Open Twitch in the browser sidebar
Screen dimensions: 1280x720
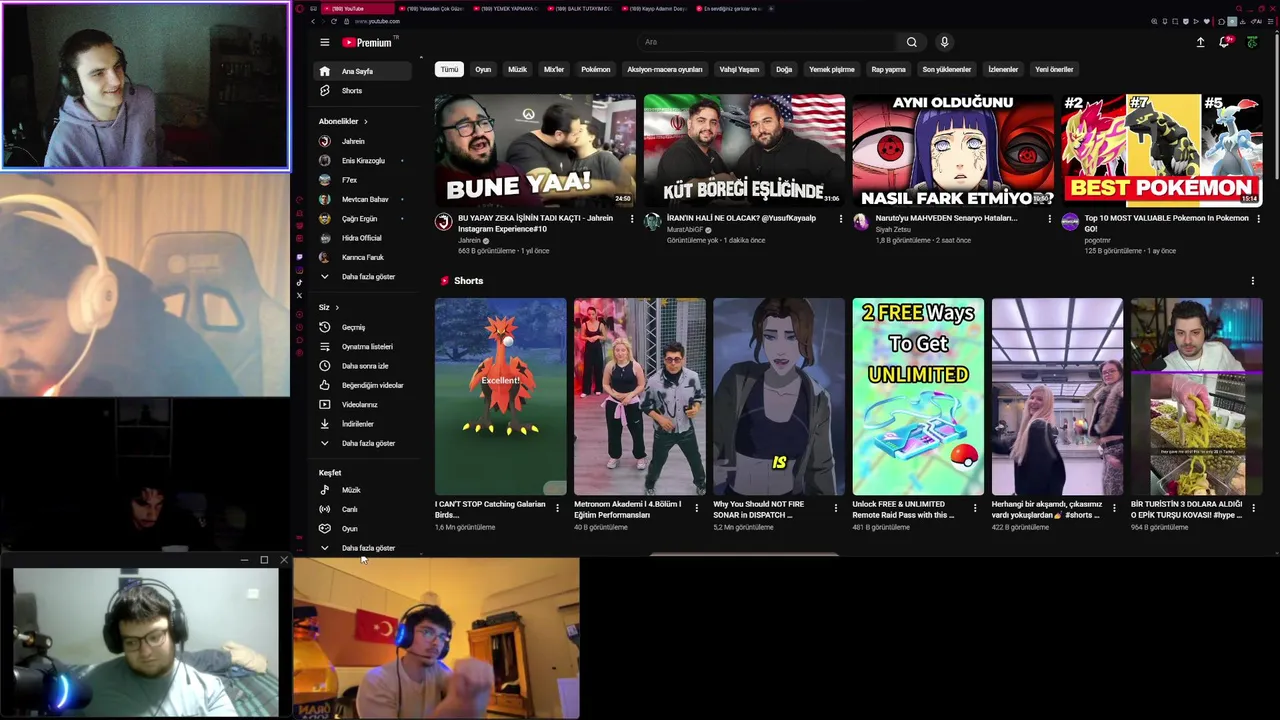tap(299, 257)
